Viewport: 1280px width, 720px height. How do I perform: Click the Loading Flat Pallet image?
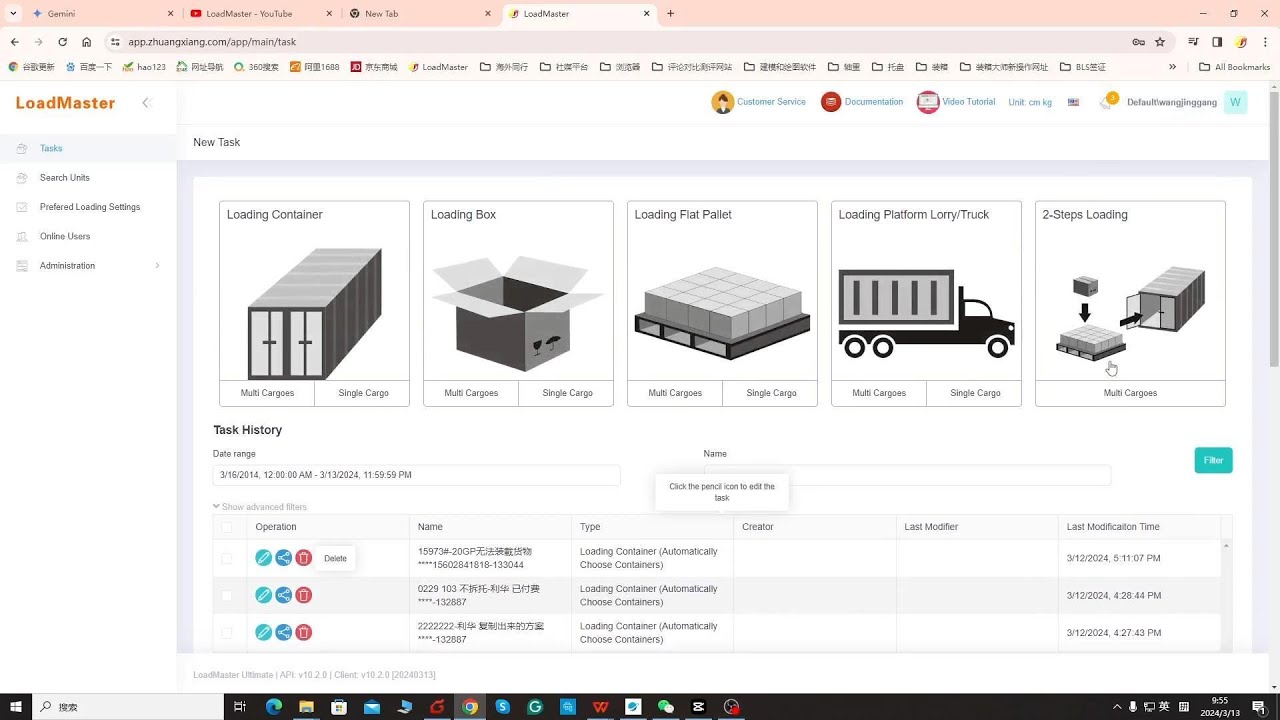coord(722,313)
